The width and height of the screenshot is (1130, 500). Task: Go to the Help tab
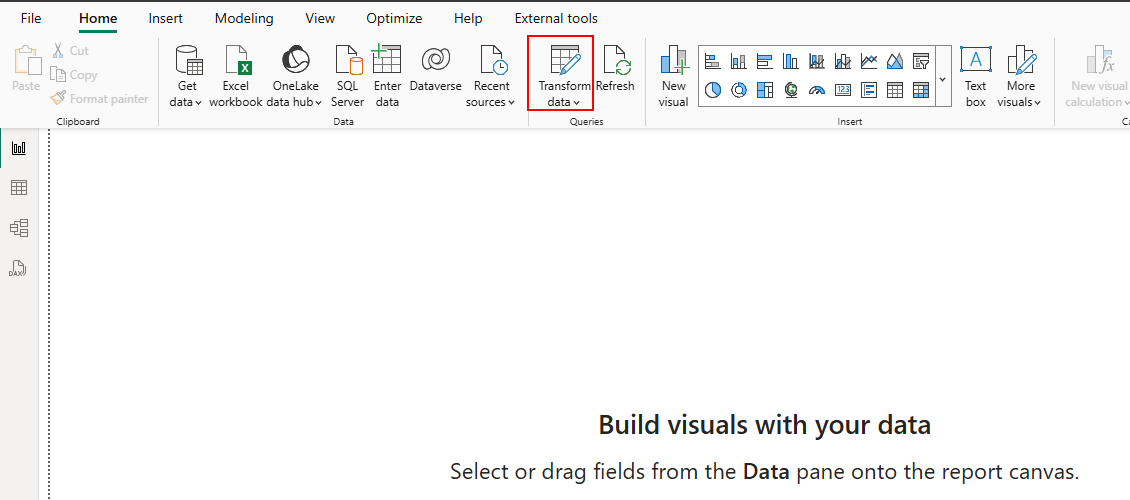[468, 19]
